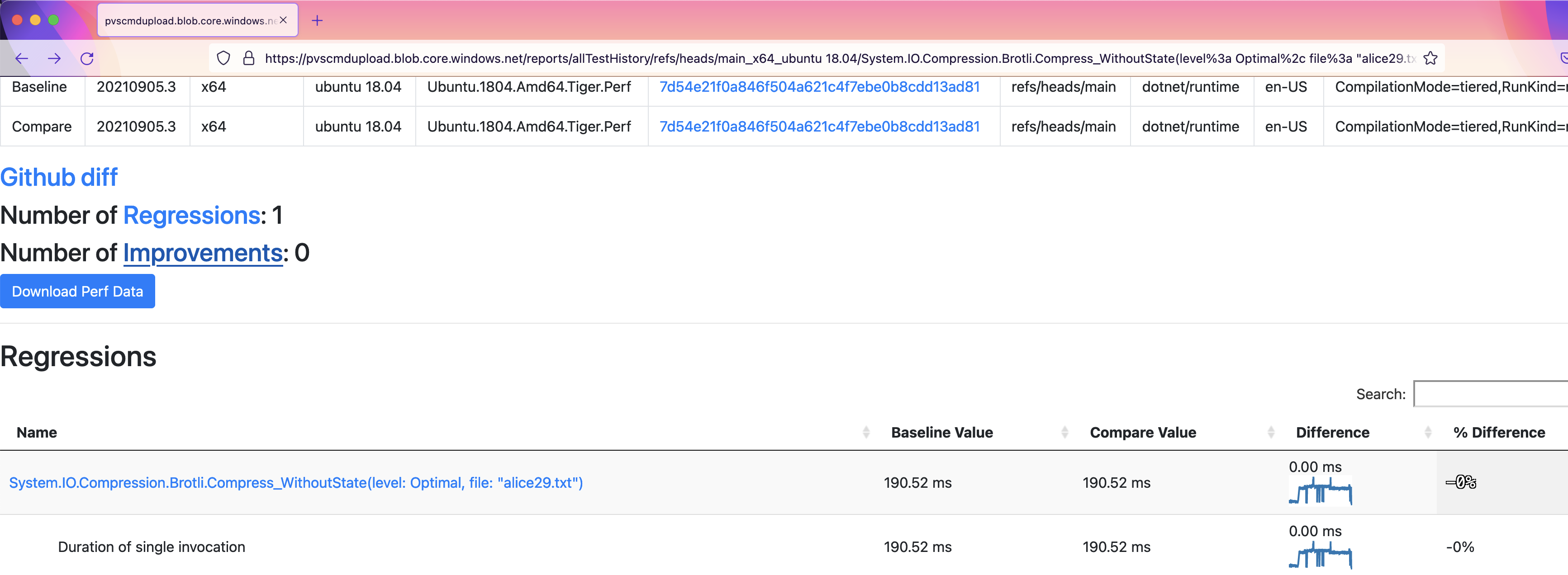Click the browser back navigation arrow

pos(22,58)
